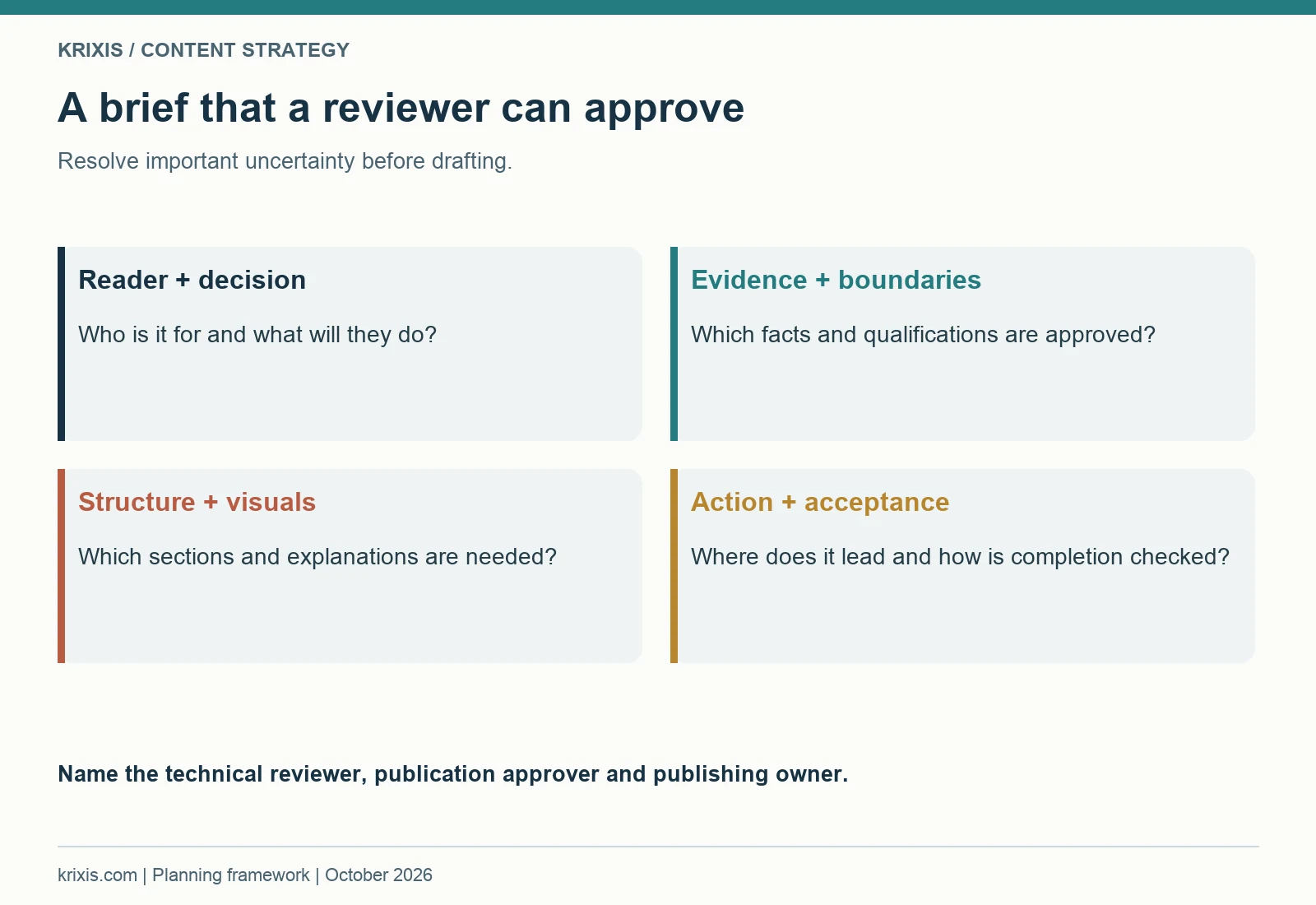This screenshot has width=1316, height=905.
Task: Click 'Which facts and qualifications are approved?'
Action: tap(923, 335)
